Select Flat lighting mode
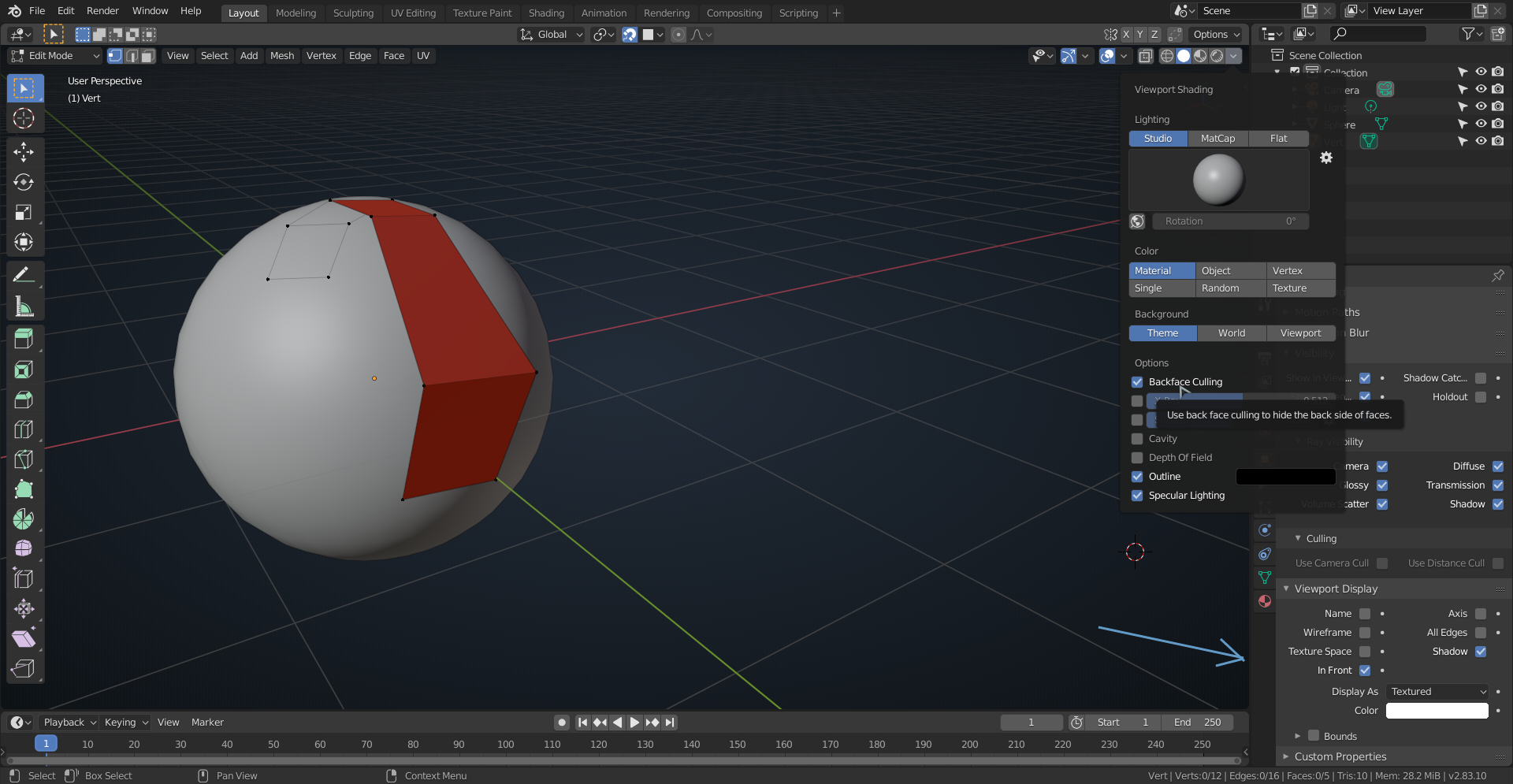Screen dimensions: 1513x784 pos(1279,139)
